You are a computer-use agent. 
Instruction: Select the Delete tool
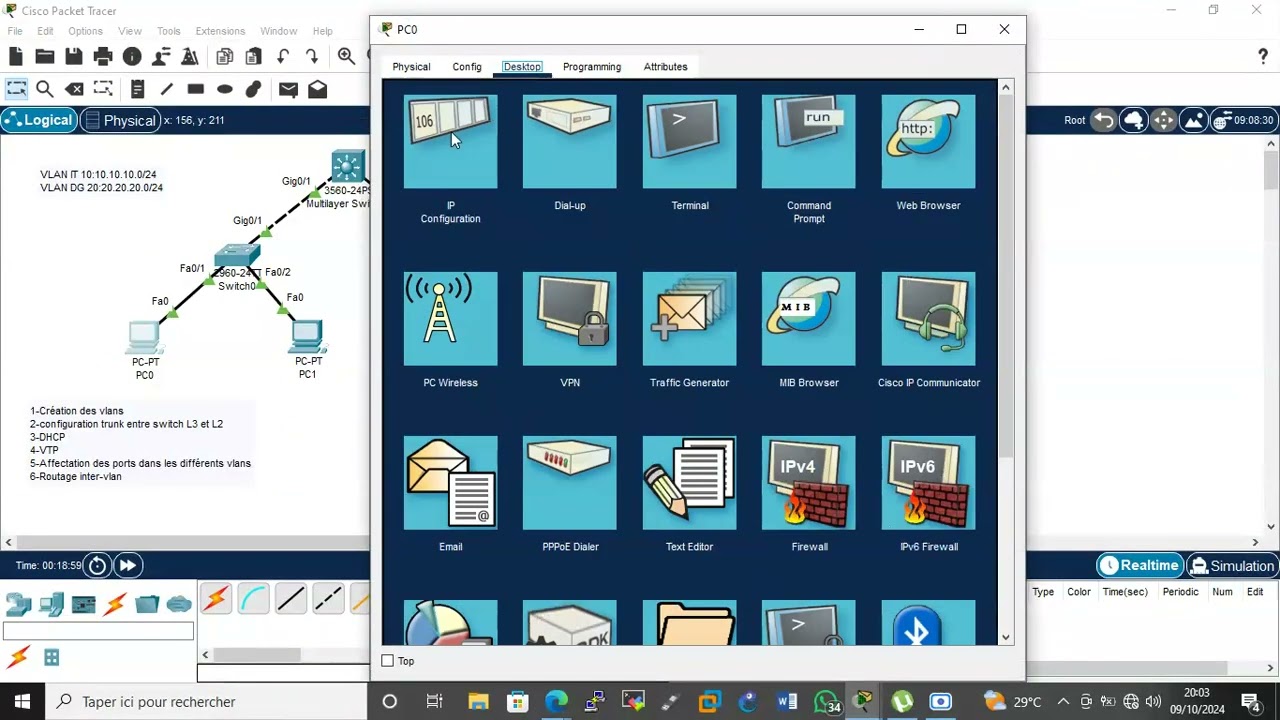click(74, 89)
